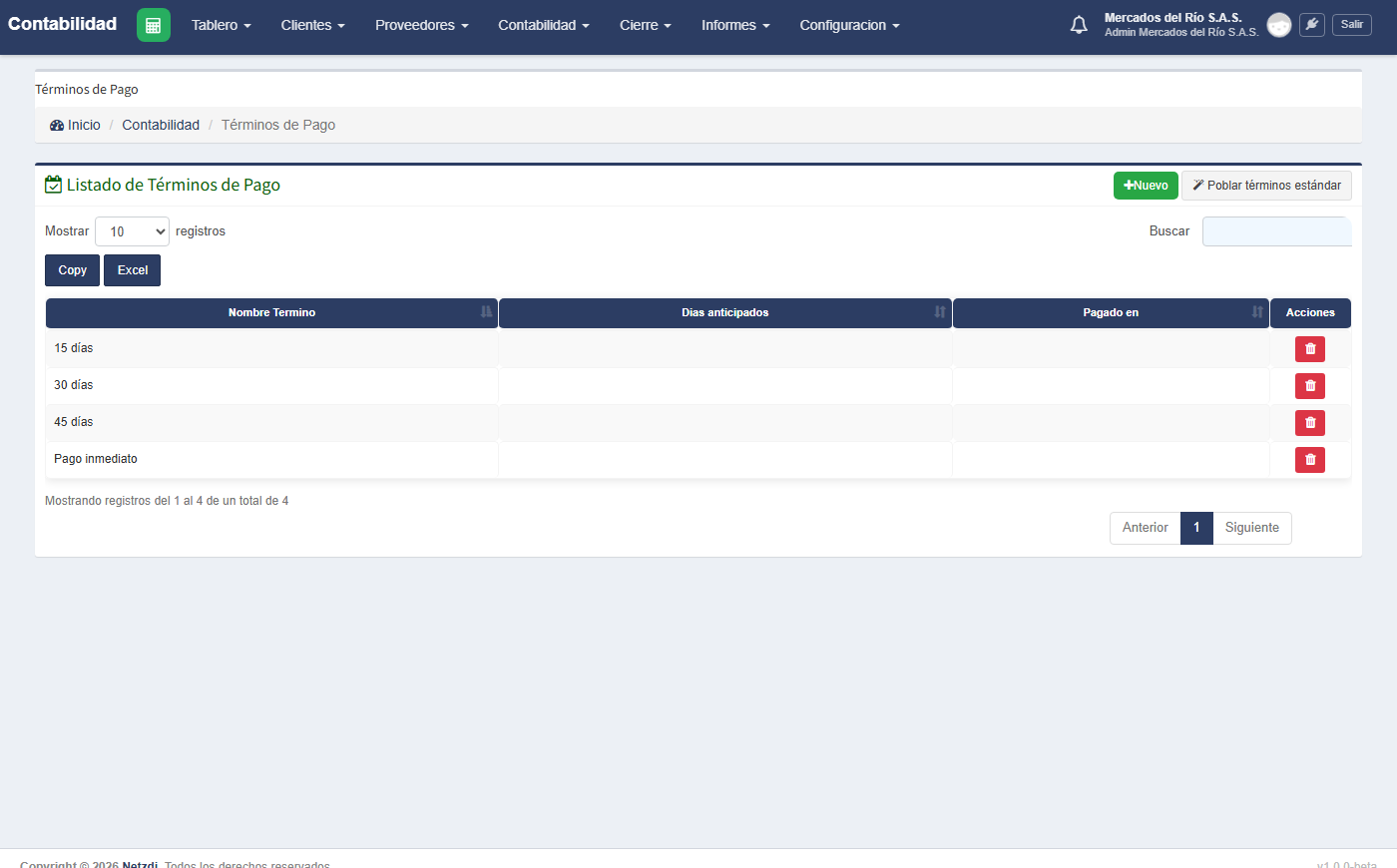This screenshot has height=868, width=1397.
Task: Click the Inicio dashboard breadcrumb icon
Action: coord(57,126)
